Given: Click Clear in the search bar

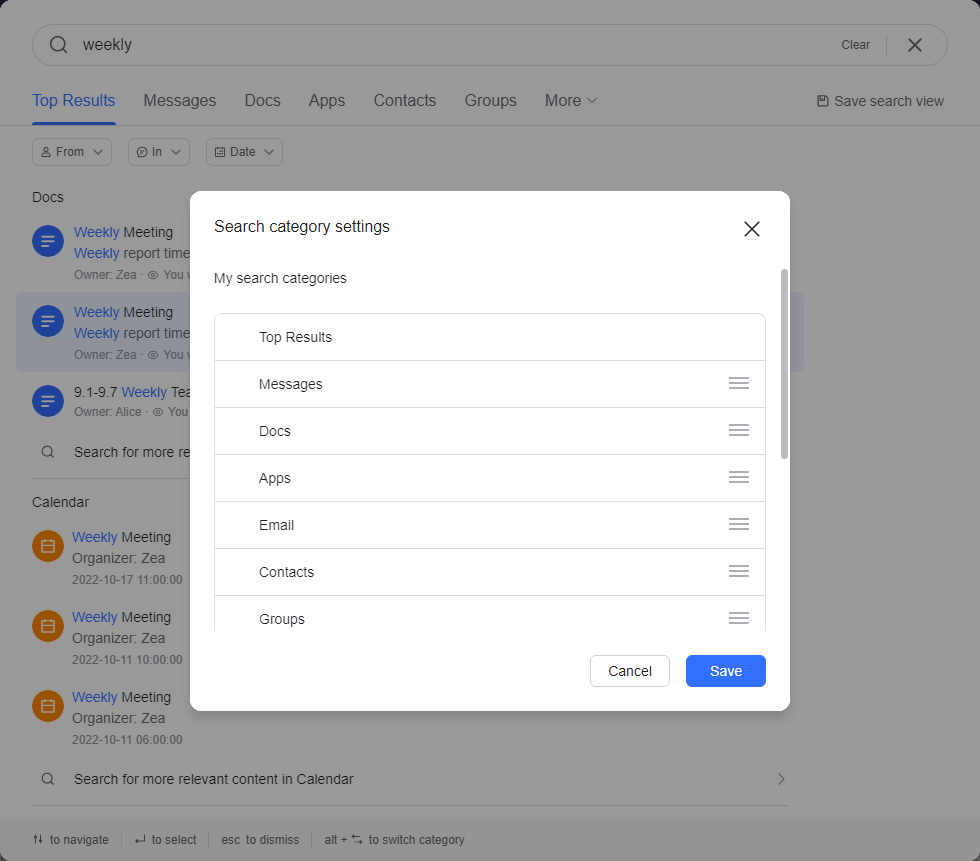Looking at the screenshot, I should (855, 45).
